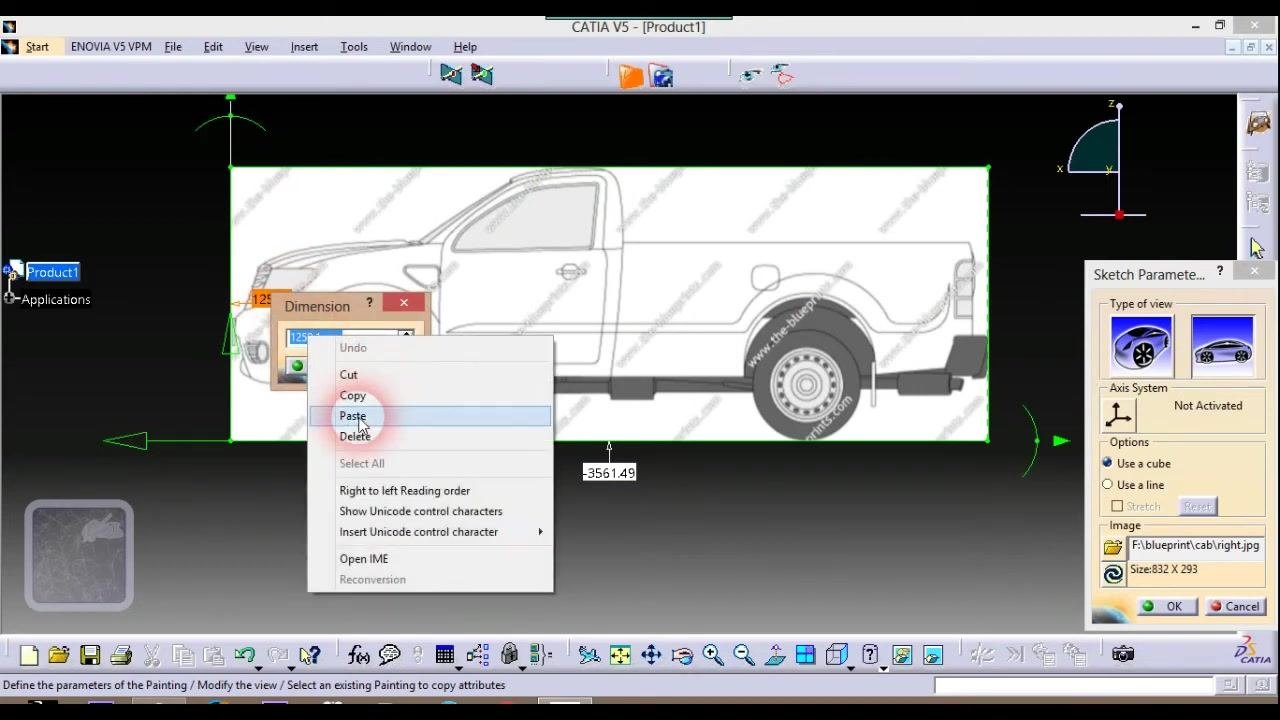Save using the floppy disk icon
The height and width of the screenshot is (720, 1280).
(90, 655)
